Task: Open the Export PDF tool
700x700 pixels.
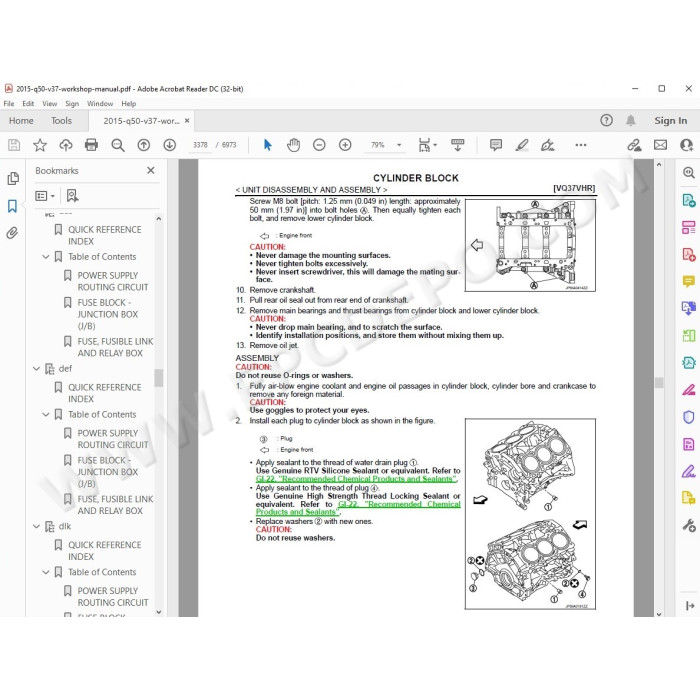Action: pyautogui.click(x=688, y=200)
